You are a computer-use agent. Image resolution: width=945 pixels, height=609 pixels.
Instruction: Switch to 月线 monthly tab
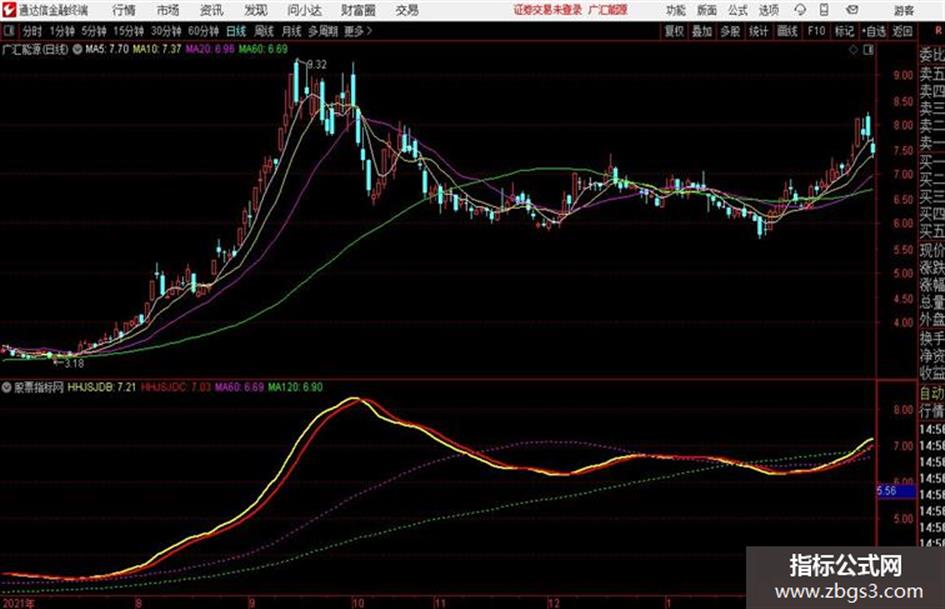(292, 31)
